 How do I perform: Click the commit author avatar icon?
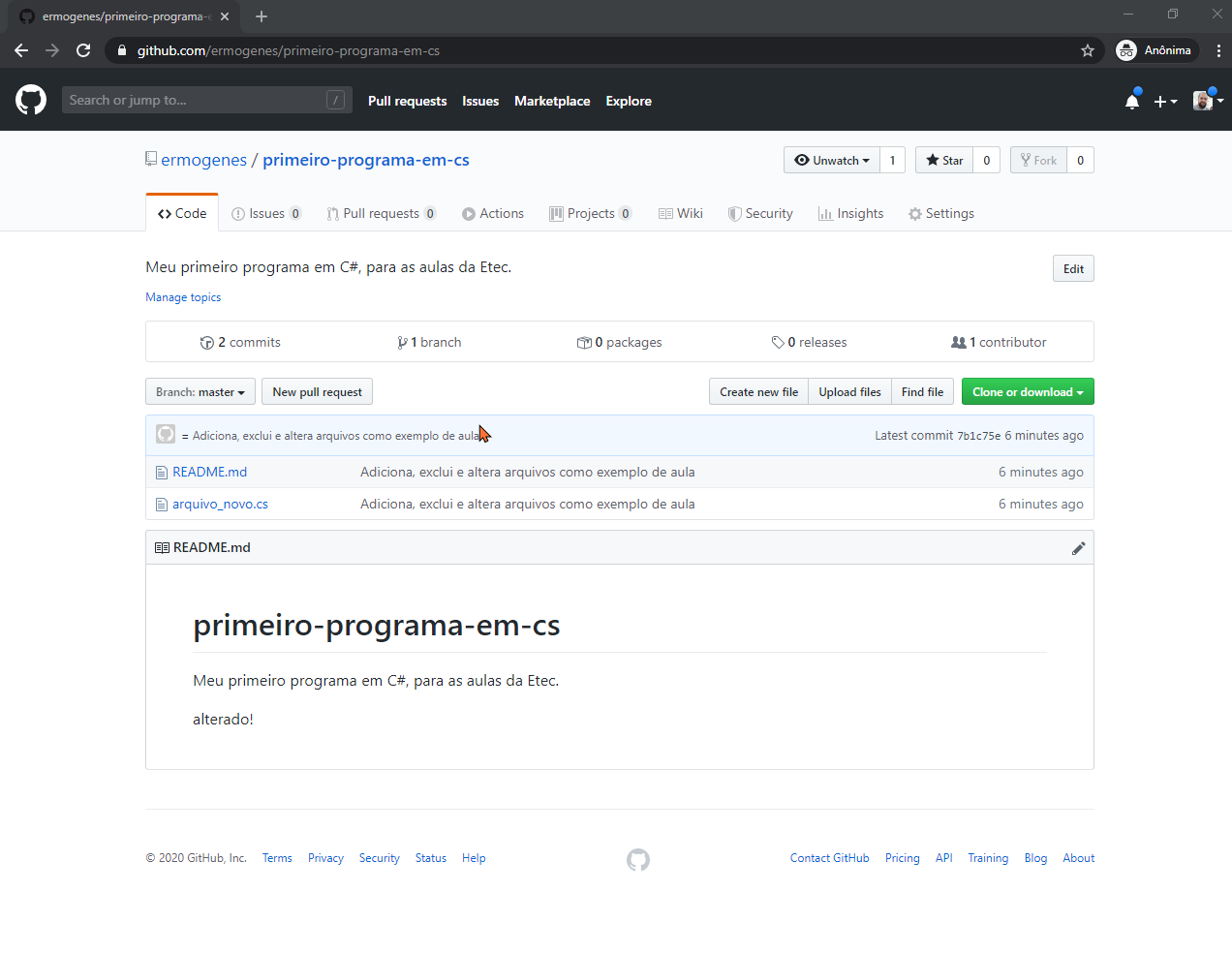(166, 435)
